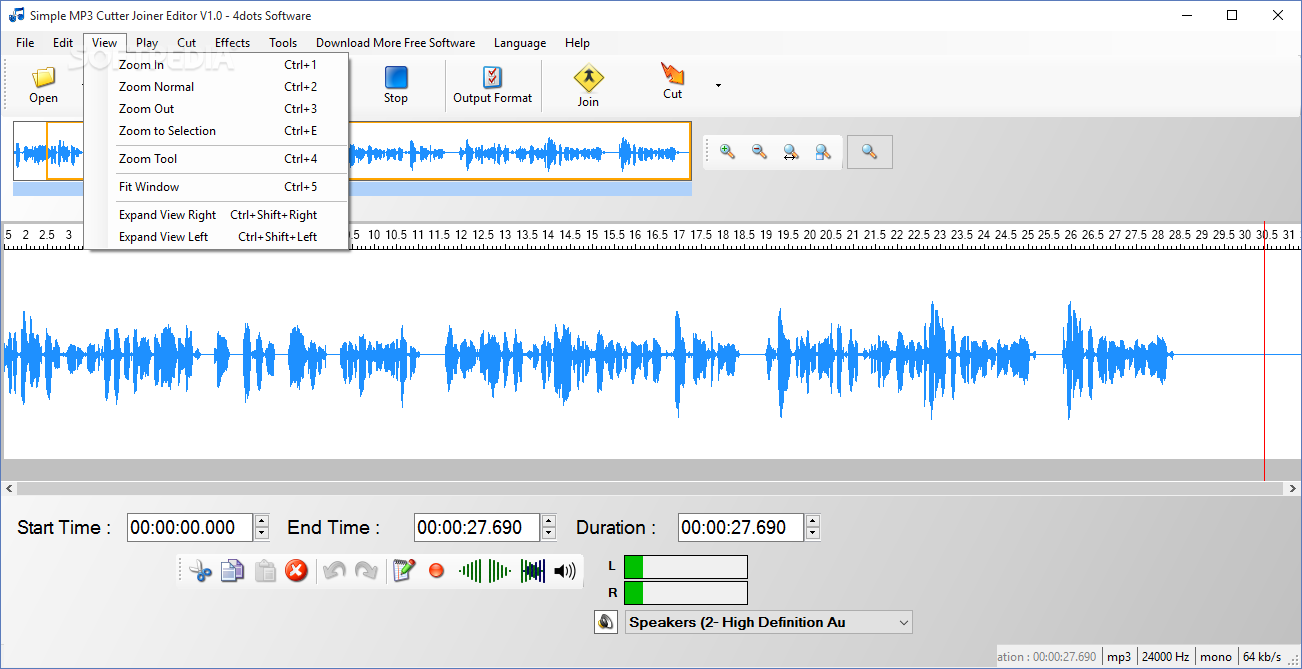
Task: Click the fade out waveform icon
Action: pos(501,571)
